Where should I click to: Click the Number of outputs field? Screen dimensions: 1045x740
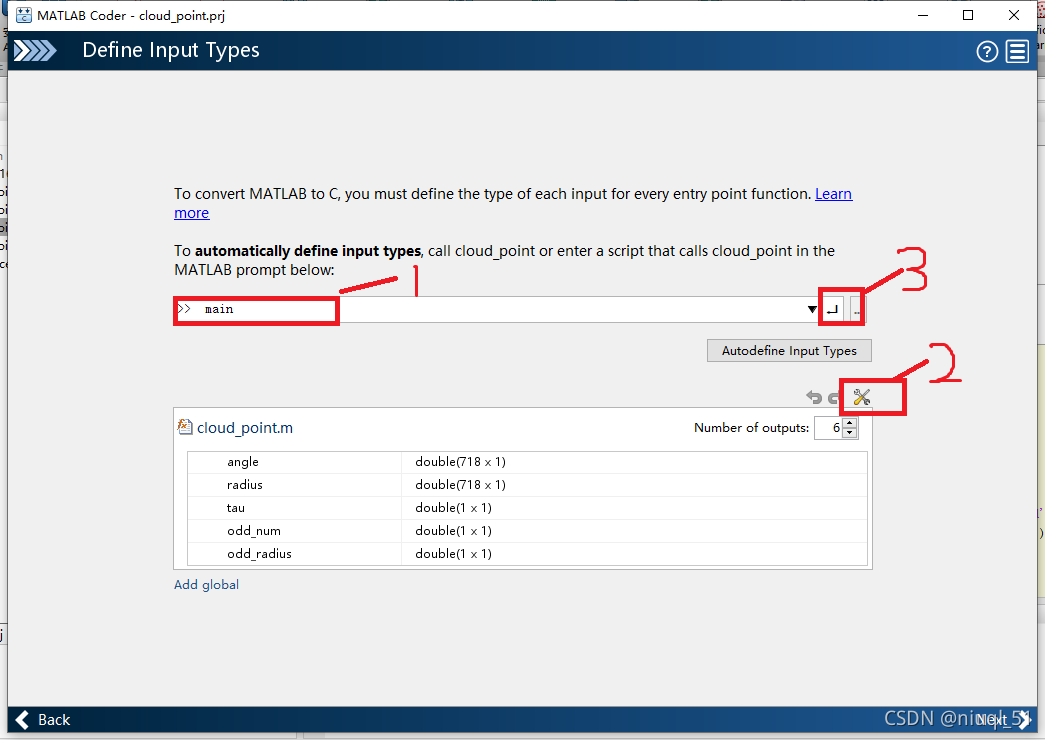tap(828, 428)
